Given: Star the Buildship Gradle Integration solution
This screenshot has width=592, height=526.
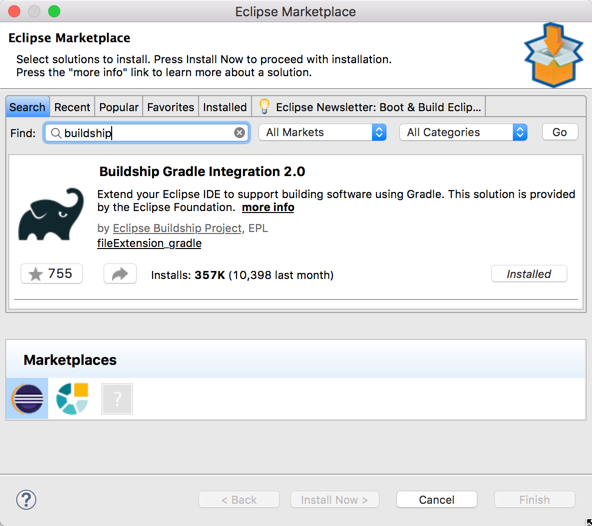Looking at the screenshot, I should (x=51, y=274).
